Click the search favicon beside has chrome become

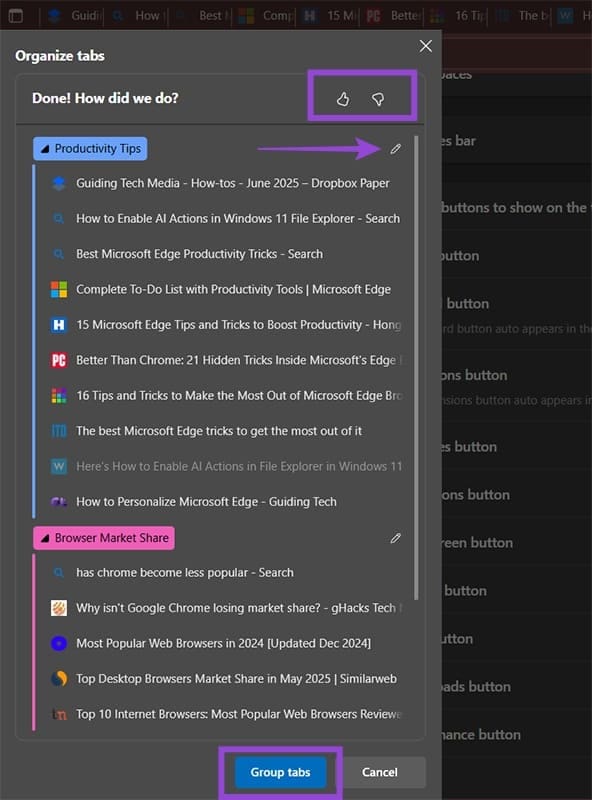[x=59, y=572]
